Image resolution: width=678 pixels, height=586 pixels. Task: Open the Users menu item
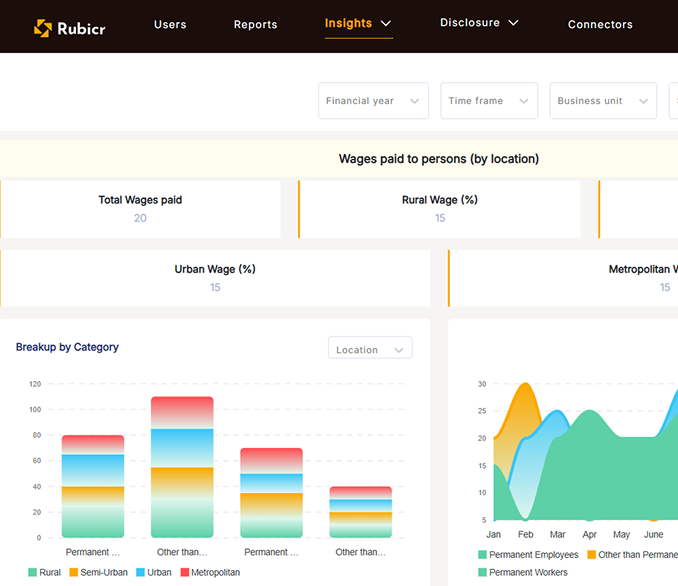(x=170, y=25)
